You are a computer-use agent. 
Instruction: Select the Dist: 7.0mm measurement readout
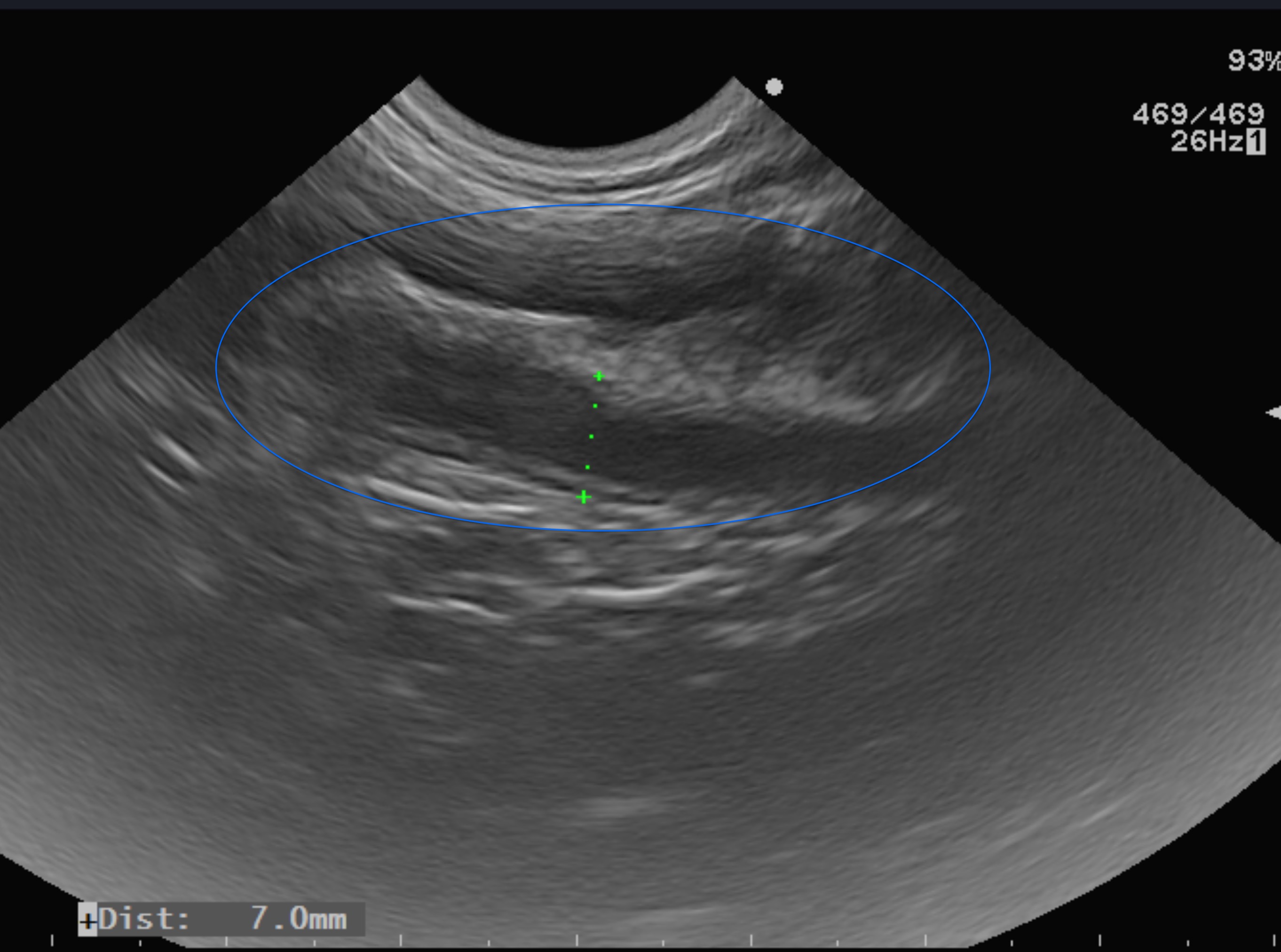coord(222,919)
